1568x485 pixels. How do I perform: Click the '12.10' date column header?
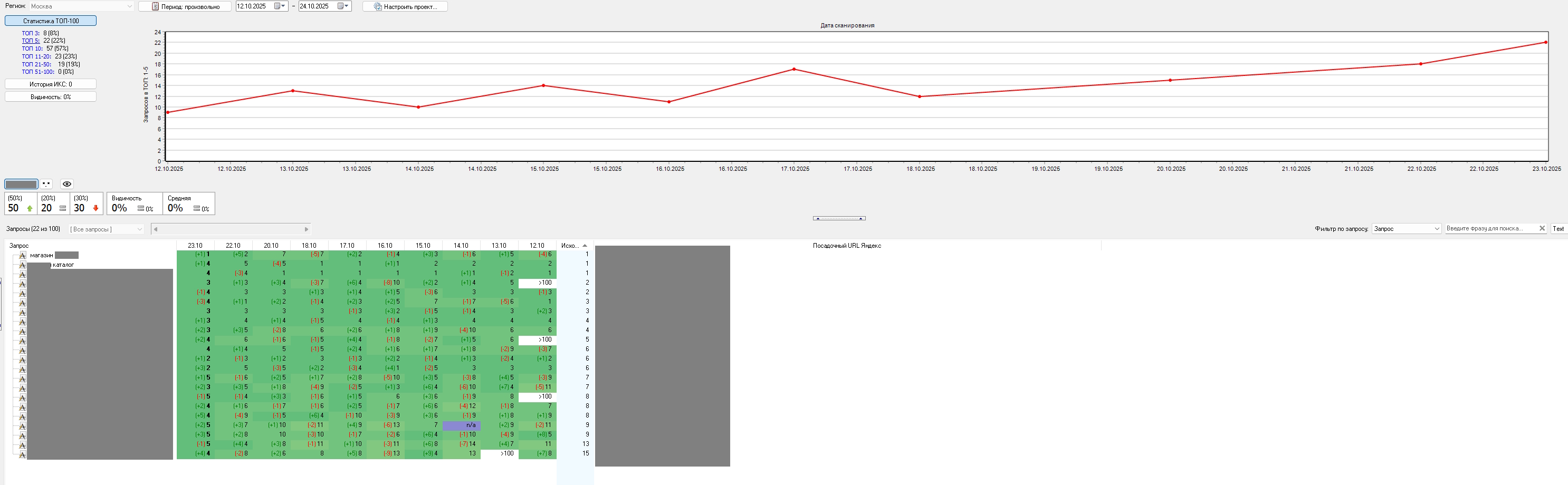coord(537,246)
